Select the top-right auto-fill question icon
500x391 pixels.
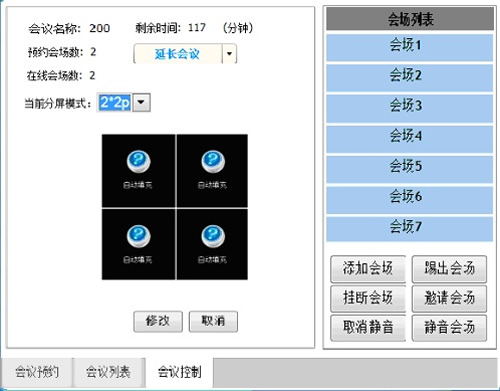coord(213,162)
